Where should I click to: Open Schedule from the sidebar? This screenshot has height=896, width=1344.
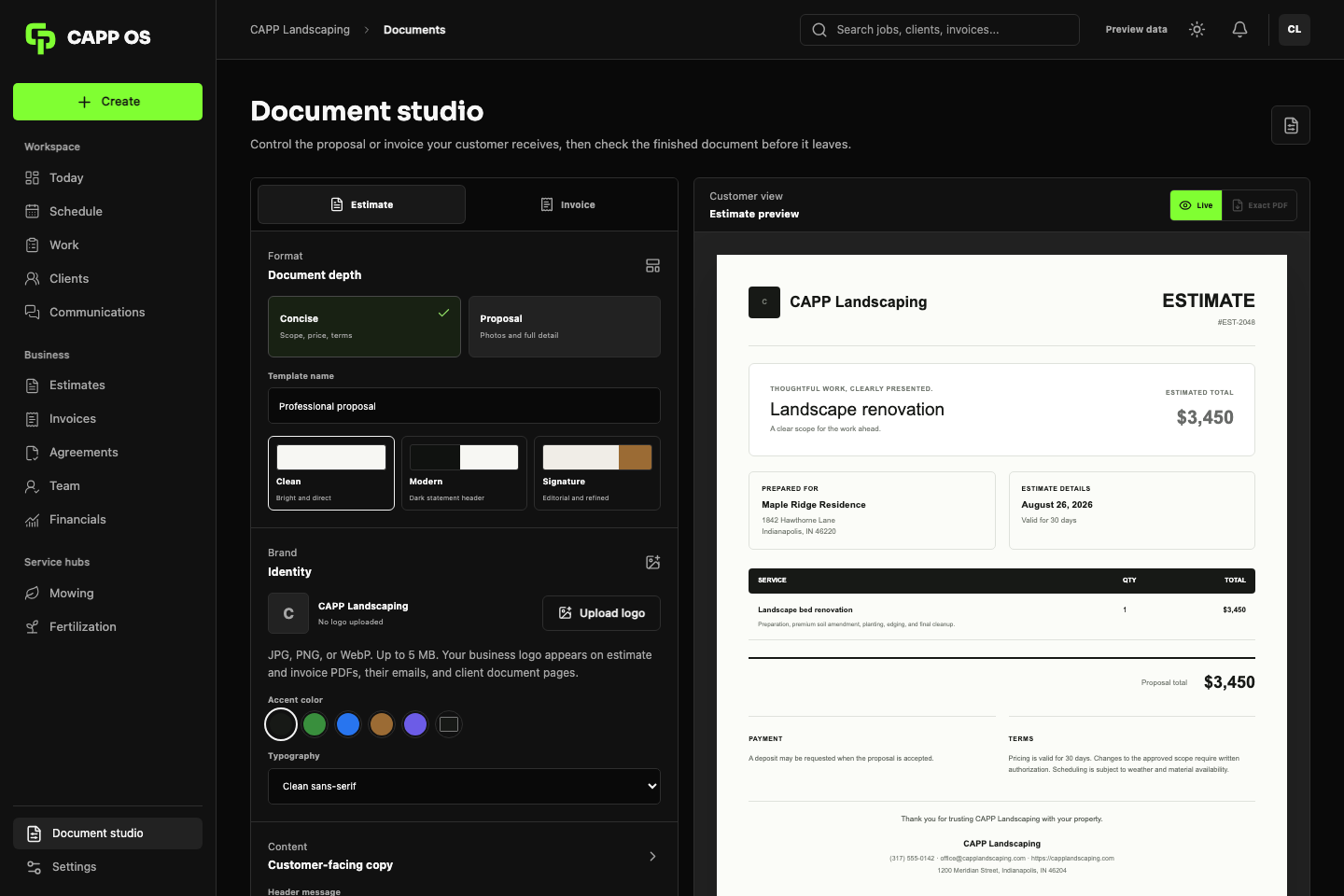pyautogui.click(x=108, y=212)
